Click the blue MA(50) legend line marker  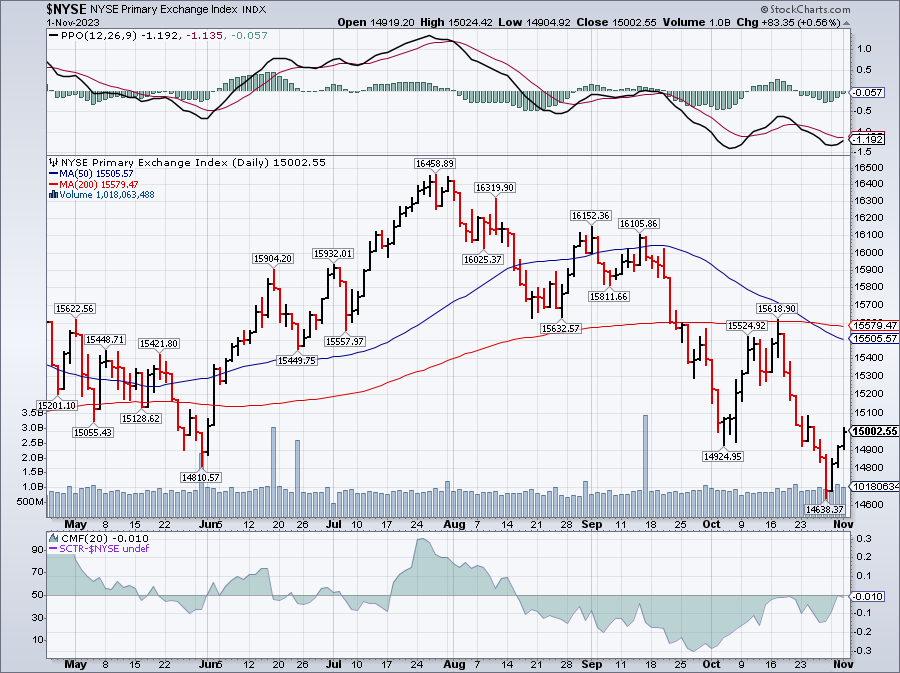point(54,173)
